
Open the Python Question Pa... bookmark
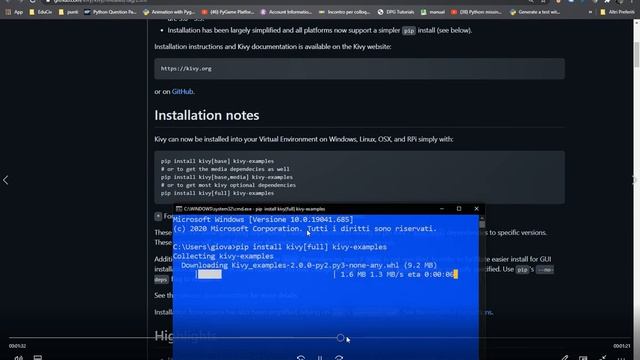110,12
